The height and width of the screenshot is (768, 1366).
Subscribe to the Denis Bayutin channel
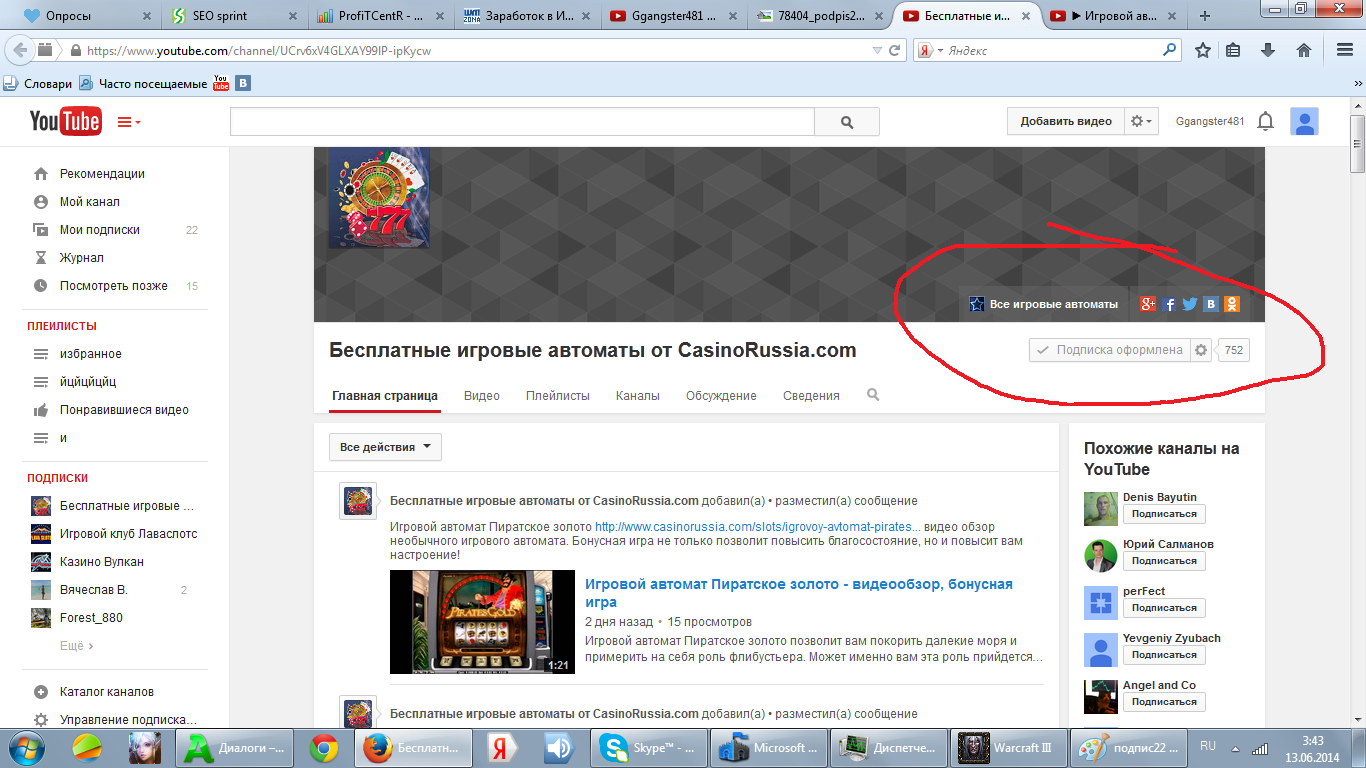[x=1164, y=514]
